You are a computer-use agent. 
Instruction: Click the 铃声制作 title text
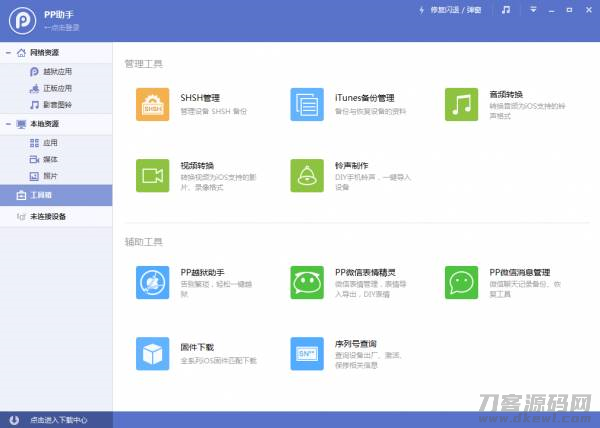(351, 166)
